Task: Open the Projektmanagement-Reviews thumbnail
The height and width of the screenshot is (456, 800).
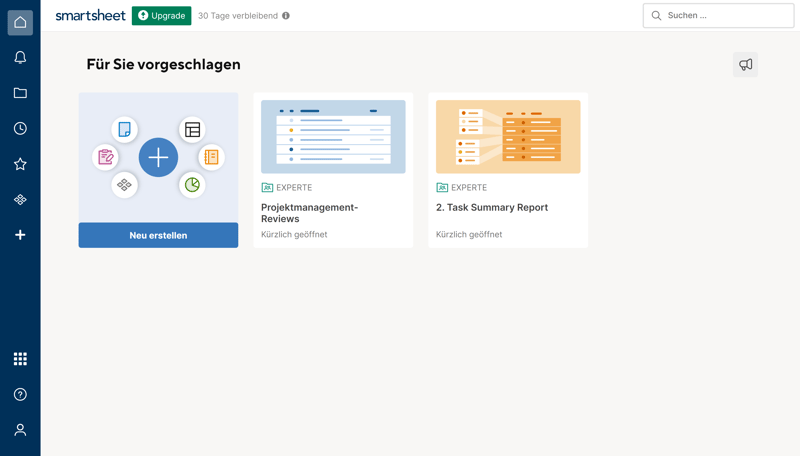Action: [333, 137]
